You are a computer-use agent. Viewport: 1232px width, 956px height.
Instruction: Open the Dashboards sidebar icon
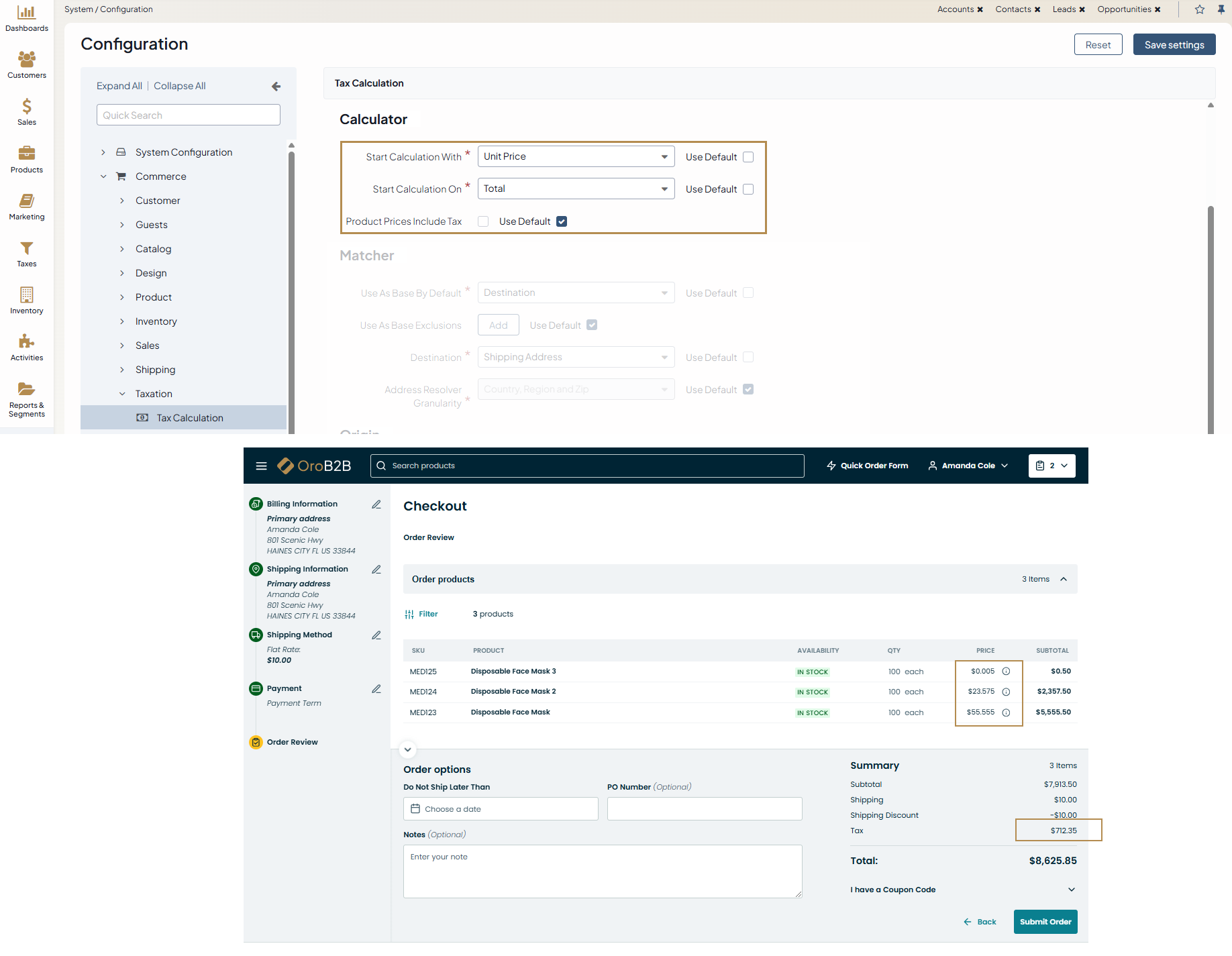pyautogui.click(x=26, y=13)
